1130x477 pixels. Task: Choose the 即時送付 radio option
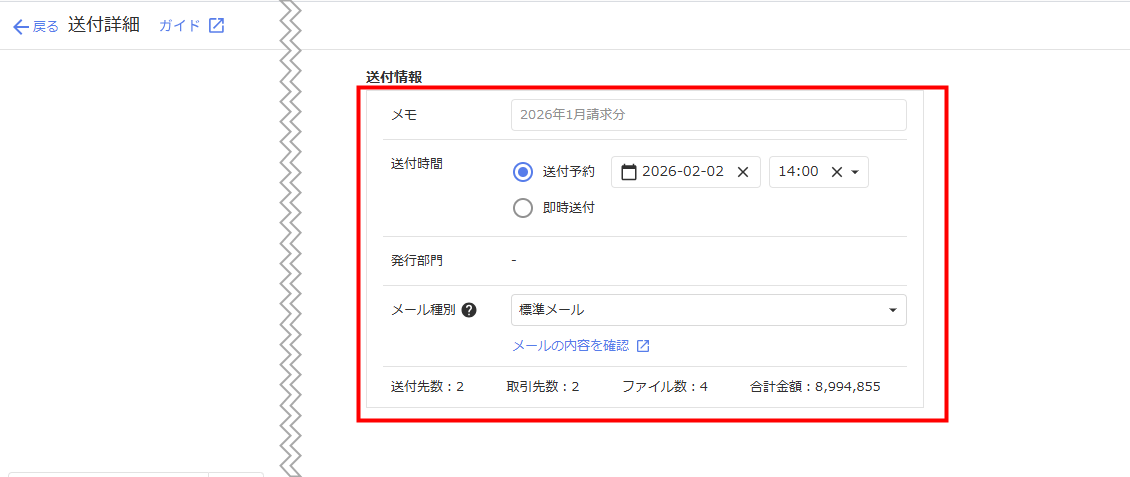[x=523, y=208]
